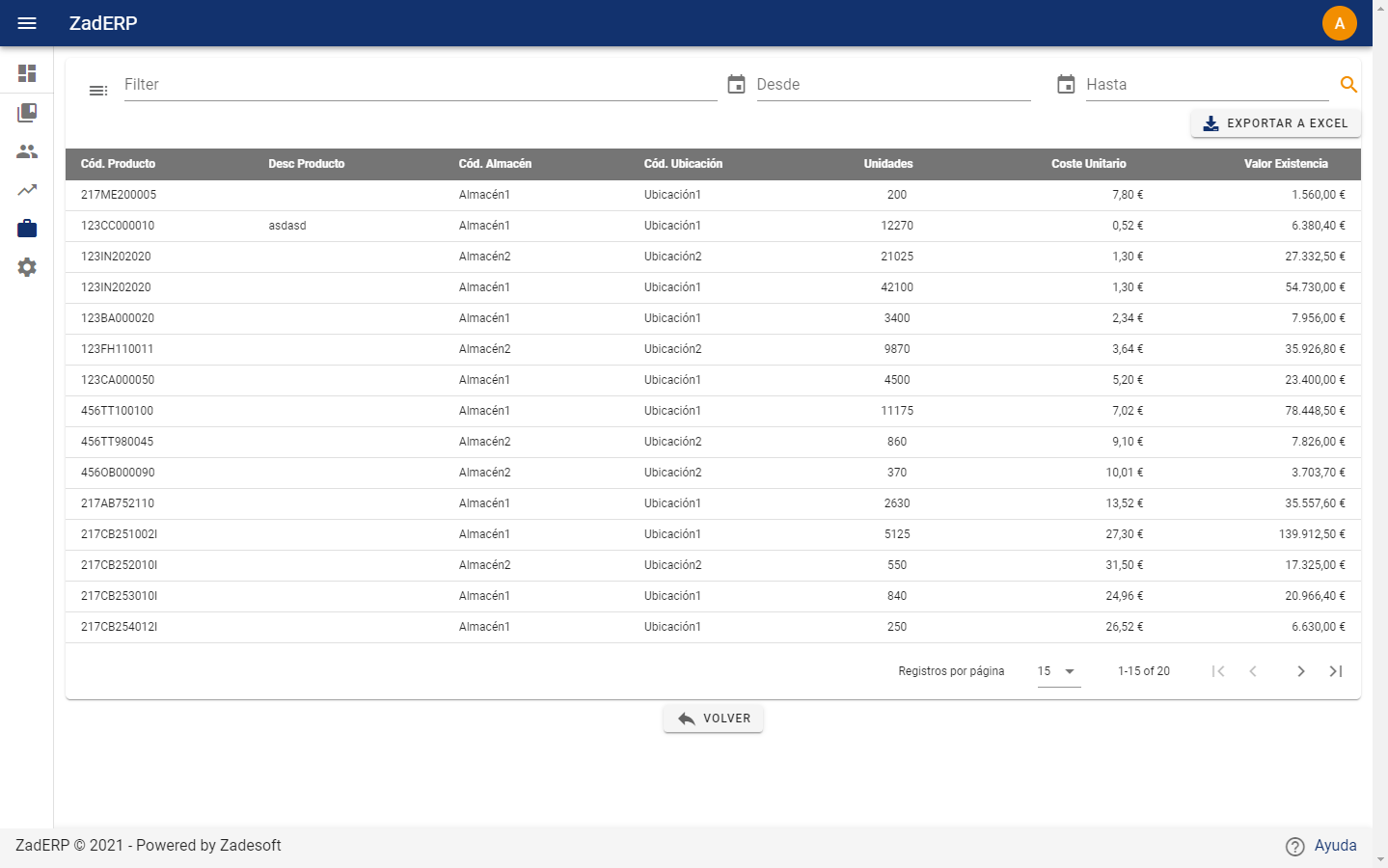This screenshot has height=868, width=1388.
Task: Open the people/users sidebar icon
Action: click(x=27, y=151)
